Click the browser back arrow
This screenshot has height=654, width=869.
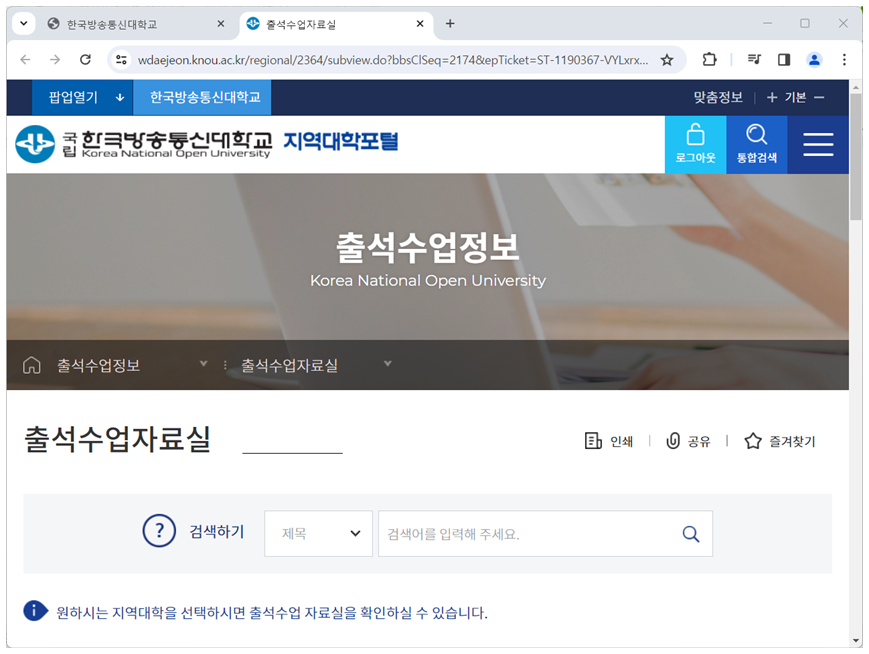(x=25, y=59)
